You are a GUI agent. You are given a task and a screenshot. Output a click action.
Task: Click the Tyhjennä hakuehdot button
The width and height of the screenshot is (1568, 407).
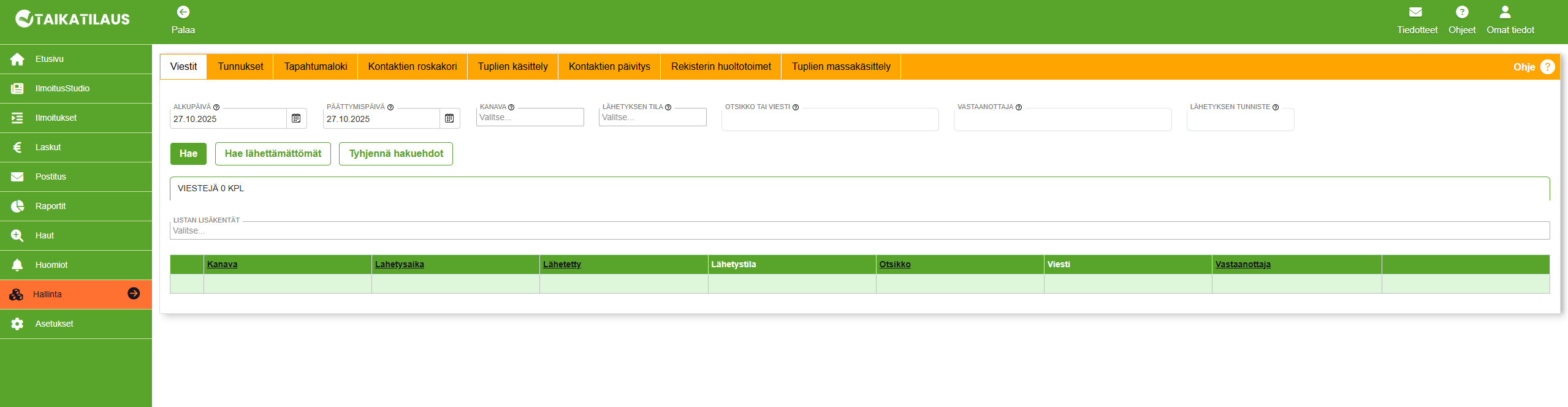396,154
